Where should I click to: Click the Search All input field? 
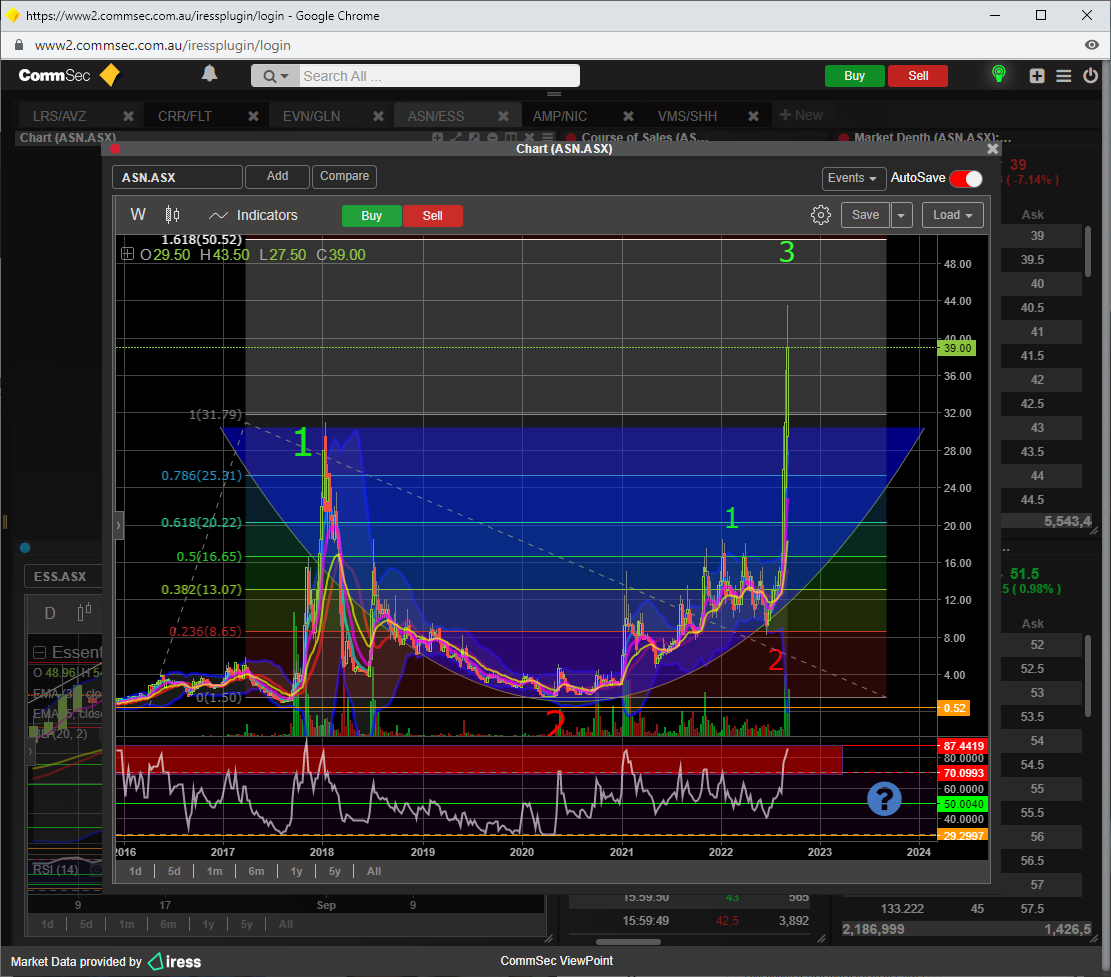click(438, 76)
